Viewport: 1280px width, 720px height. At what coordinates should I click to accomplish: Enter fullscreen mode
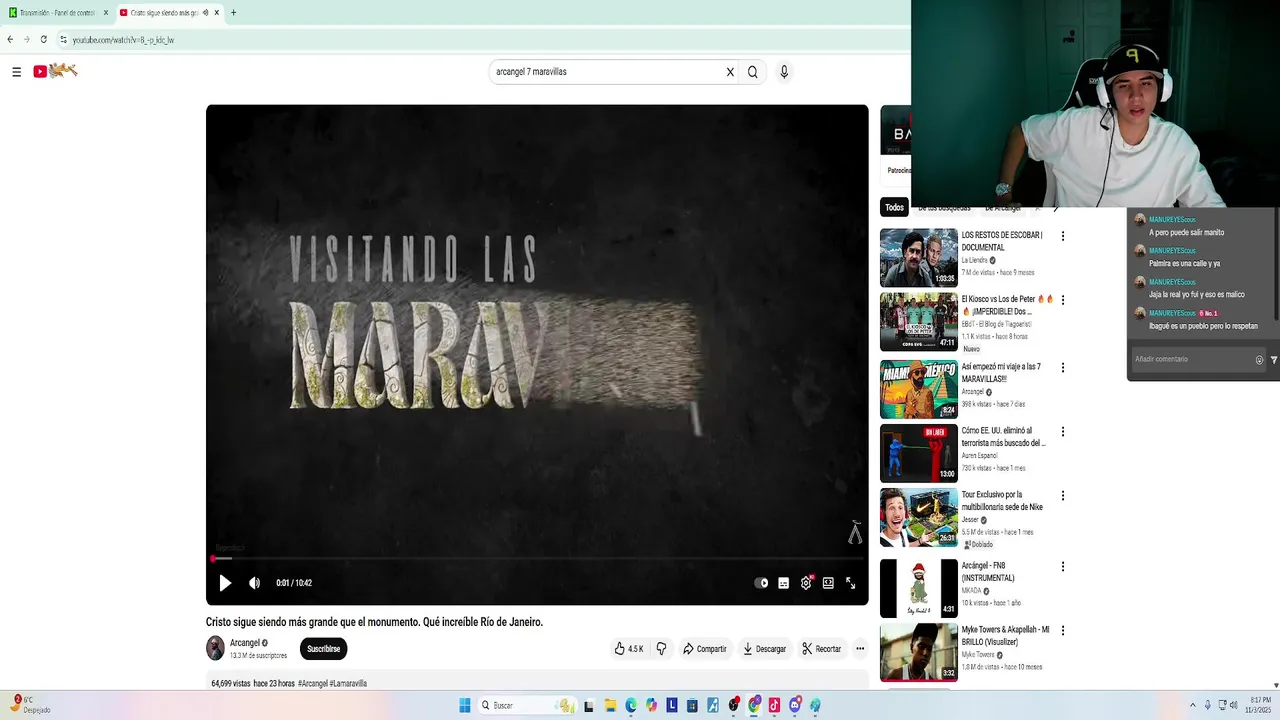click(x=851, y=583)
